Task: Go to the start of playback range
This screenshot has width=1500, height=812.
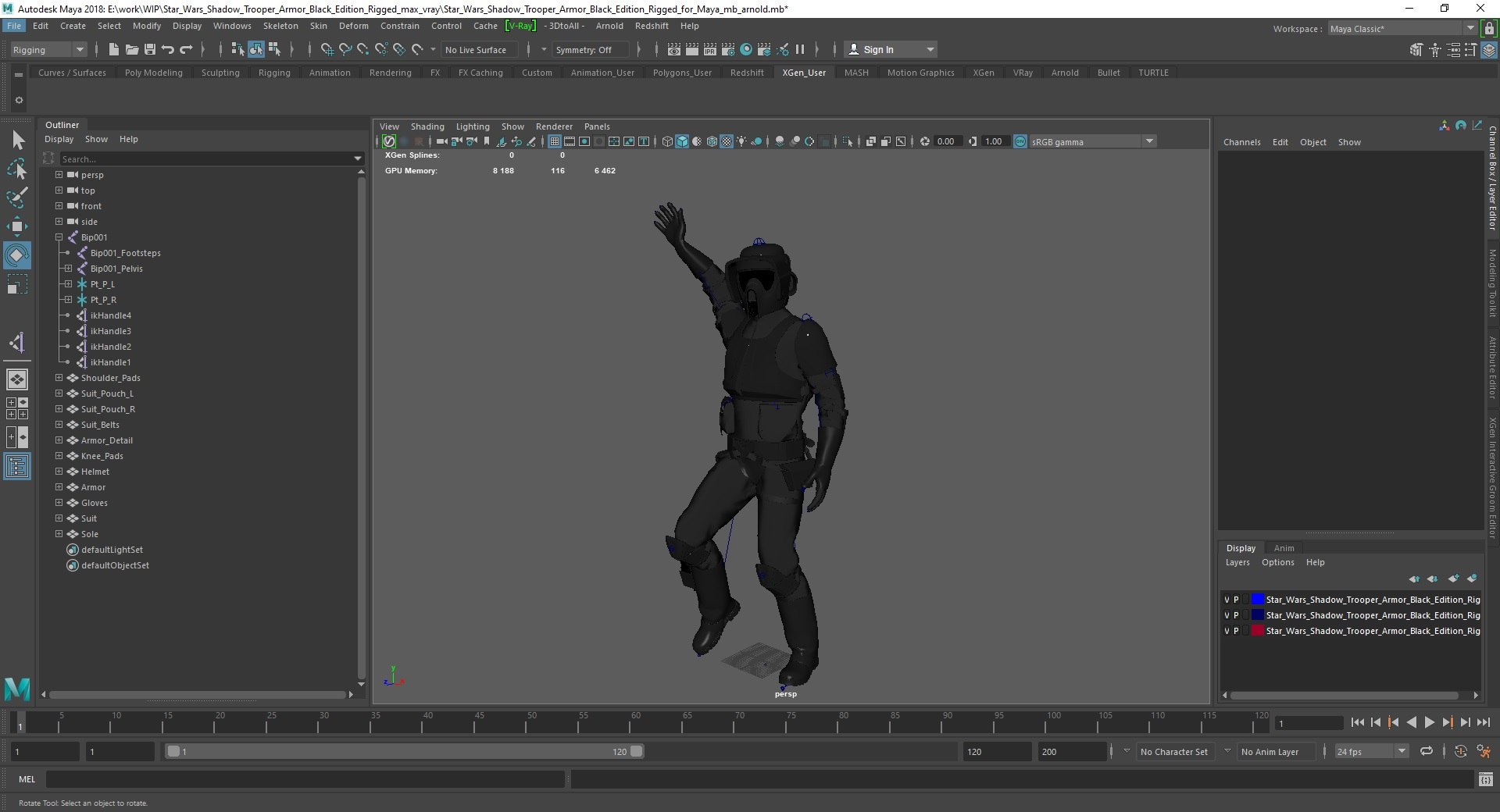Action: [1357, 723]
